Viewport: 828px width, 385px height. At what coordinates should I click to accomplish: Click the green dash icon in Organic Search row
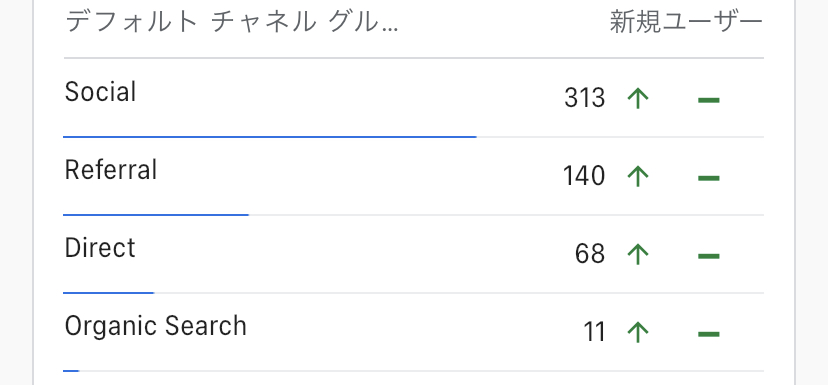(x=709, y=334)
